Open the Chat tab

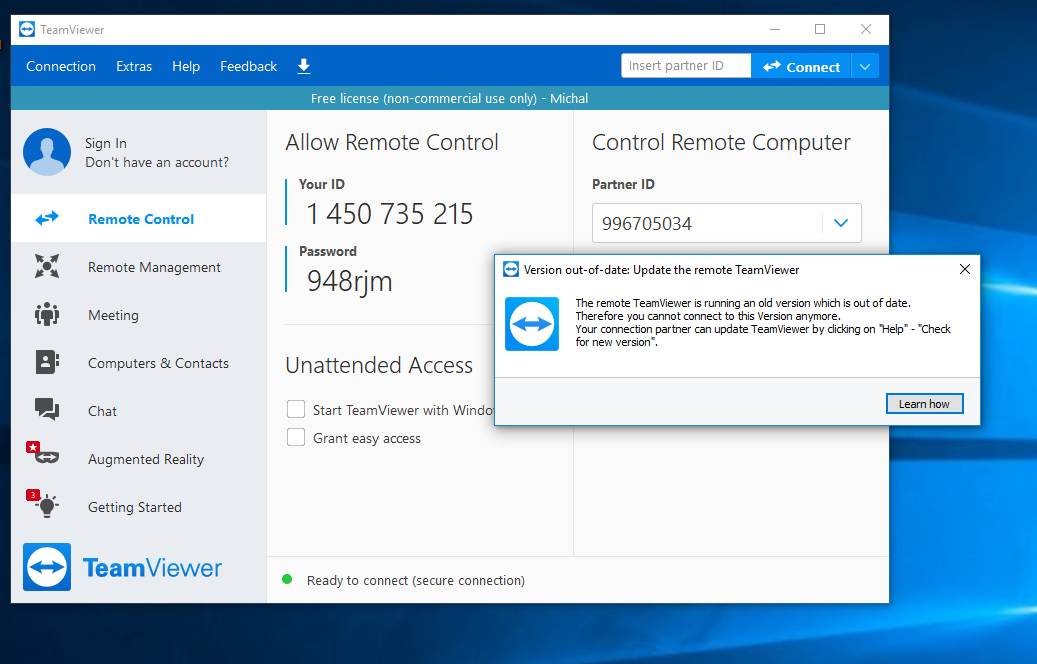pos(139,410)
